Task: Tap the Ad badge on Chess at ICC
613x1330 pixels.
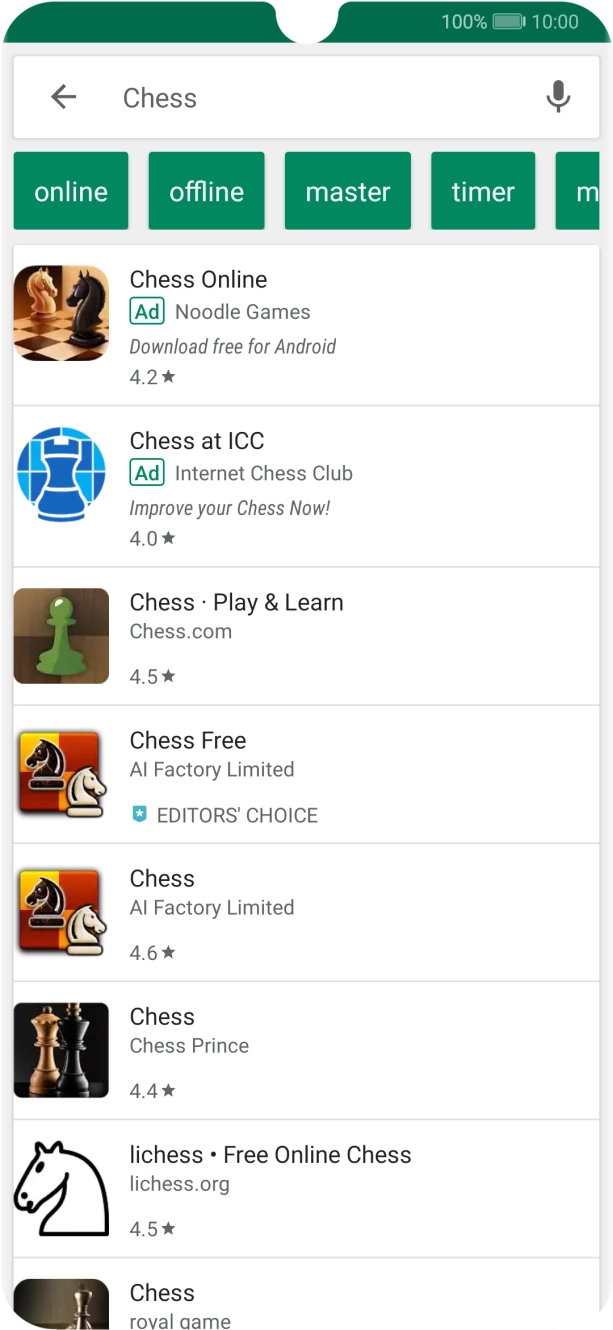Action: click(147, 473)
